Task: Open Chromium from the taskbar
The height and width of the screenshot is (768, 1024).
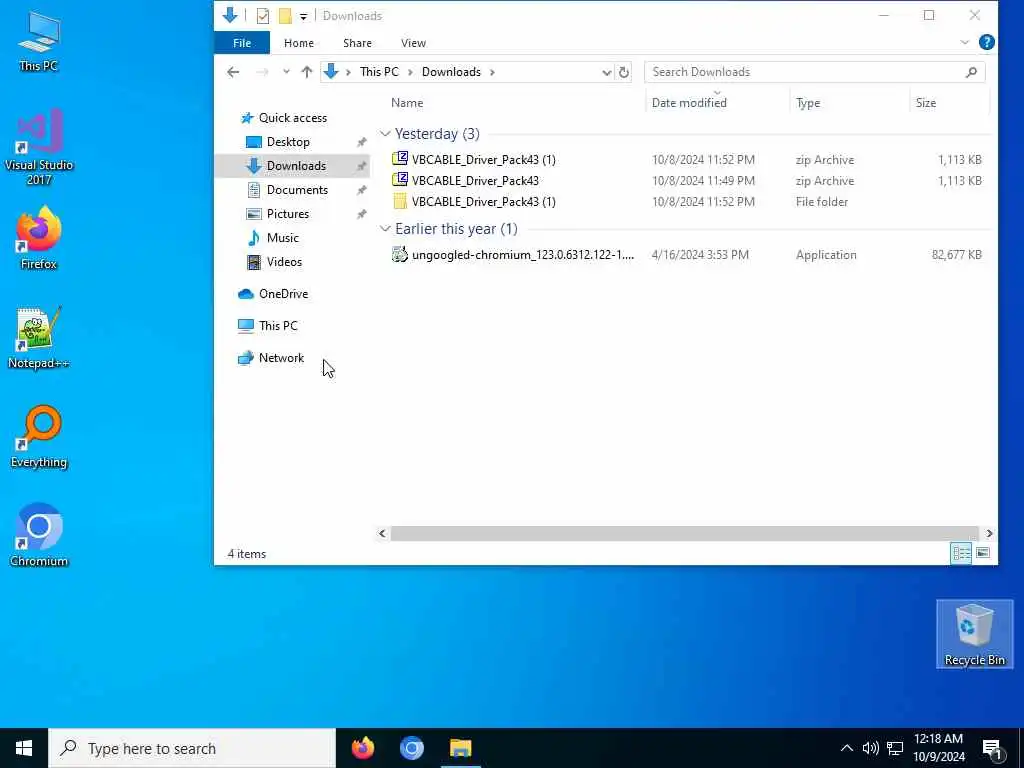Action: pyautogui.click(x=411, y=748)
